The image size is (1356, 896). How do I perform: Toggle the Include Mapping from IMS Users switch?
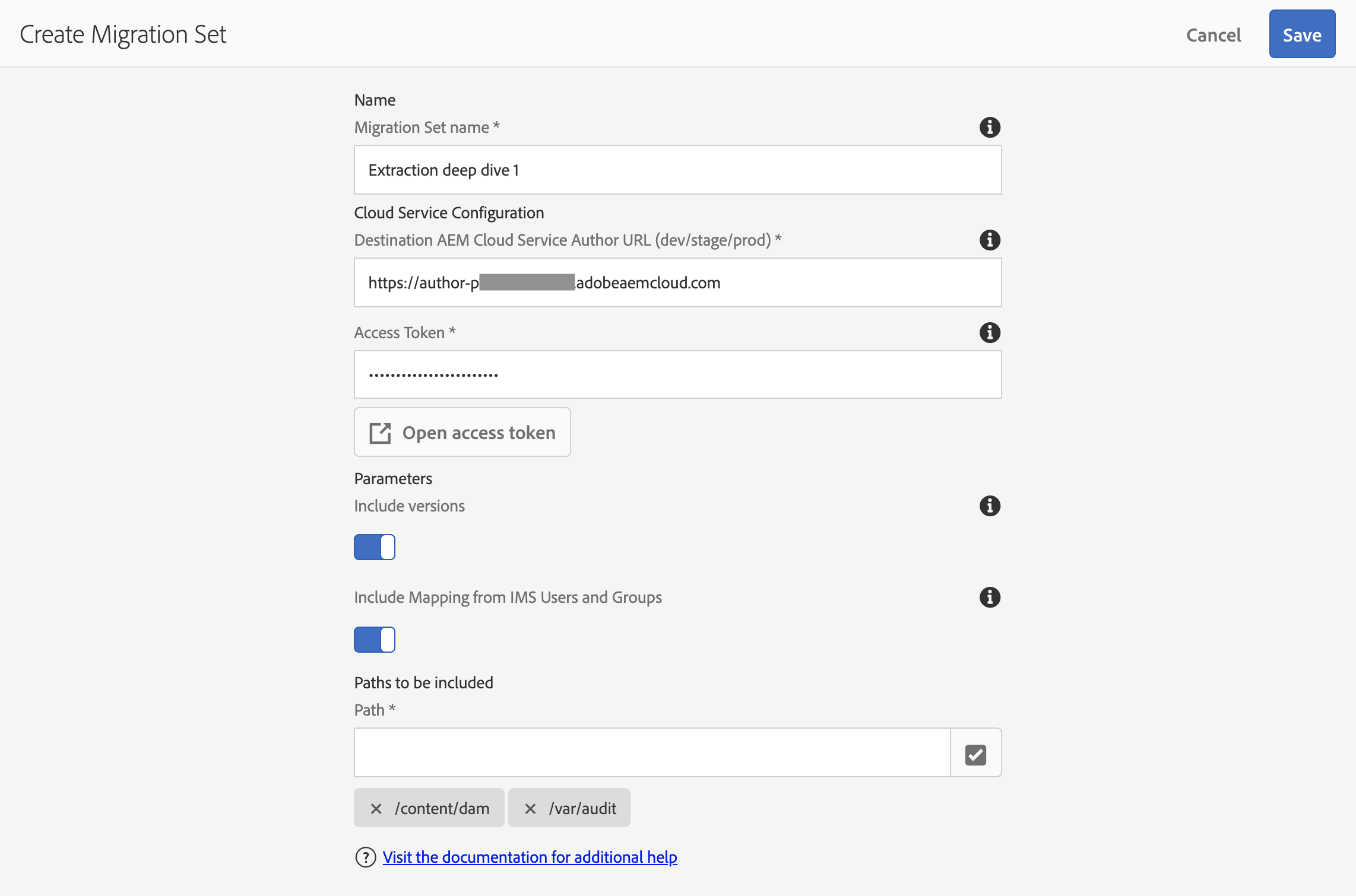(x=375, y=637)
